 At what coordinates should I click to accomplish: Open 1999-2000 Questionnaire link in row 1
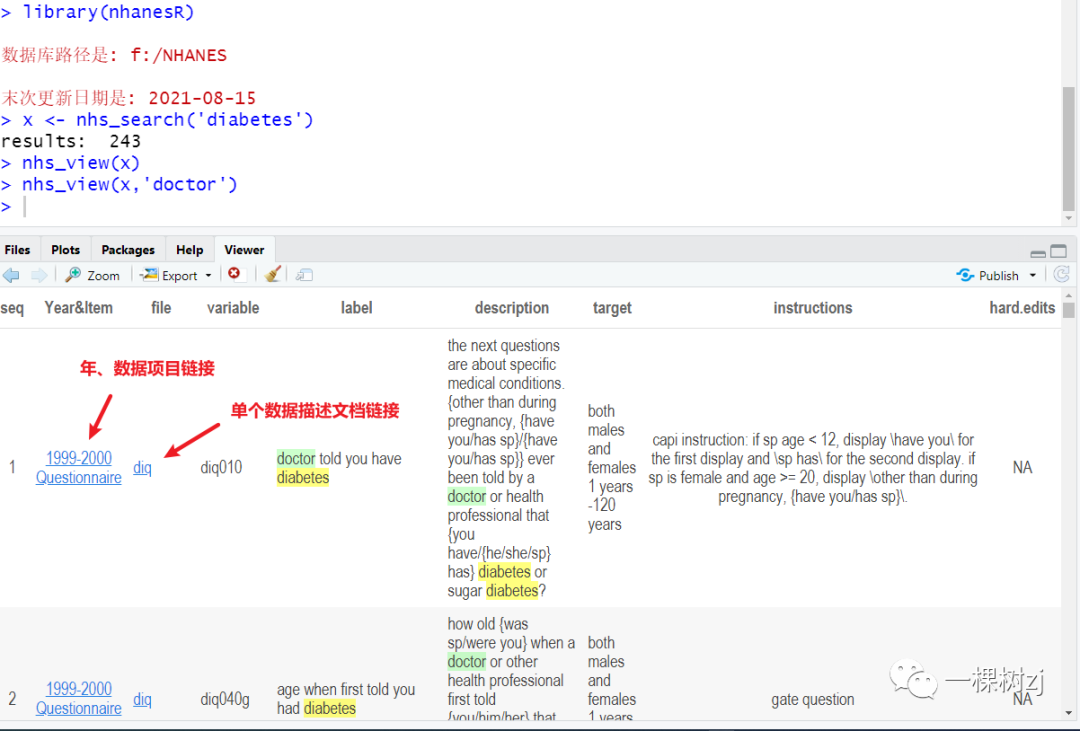(79, 467)
